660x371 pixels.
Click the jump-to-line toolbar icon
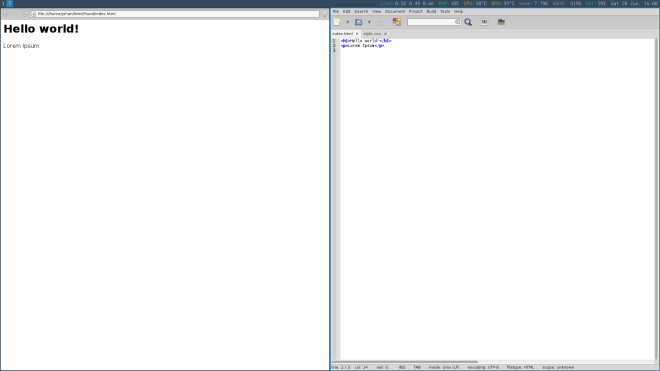click(x=484, y=22)
